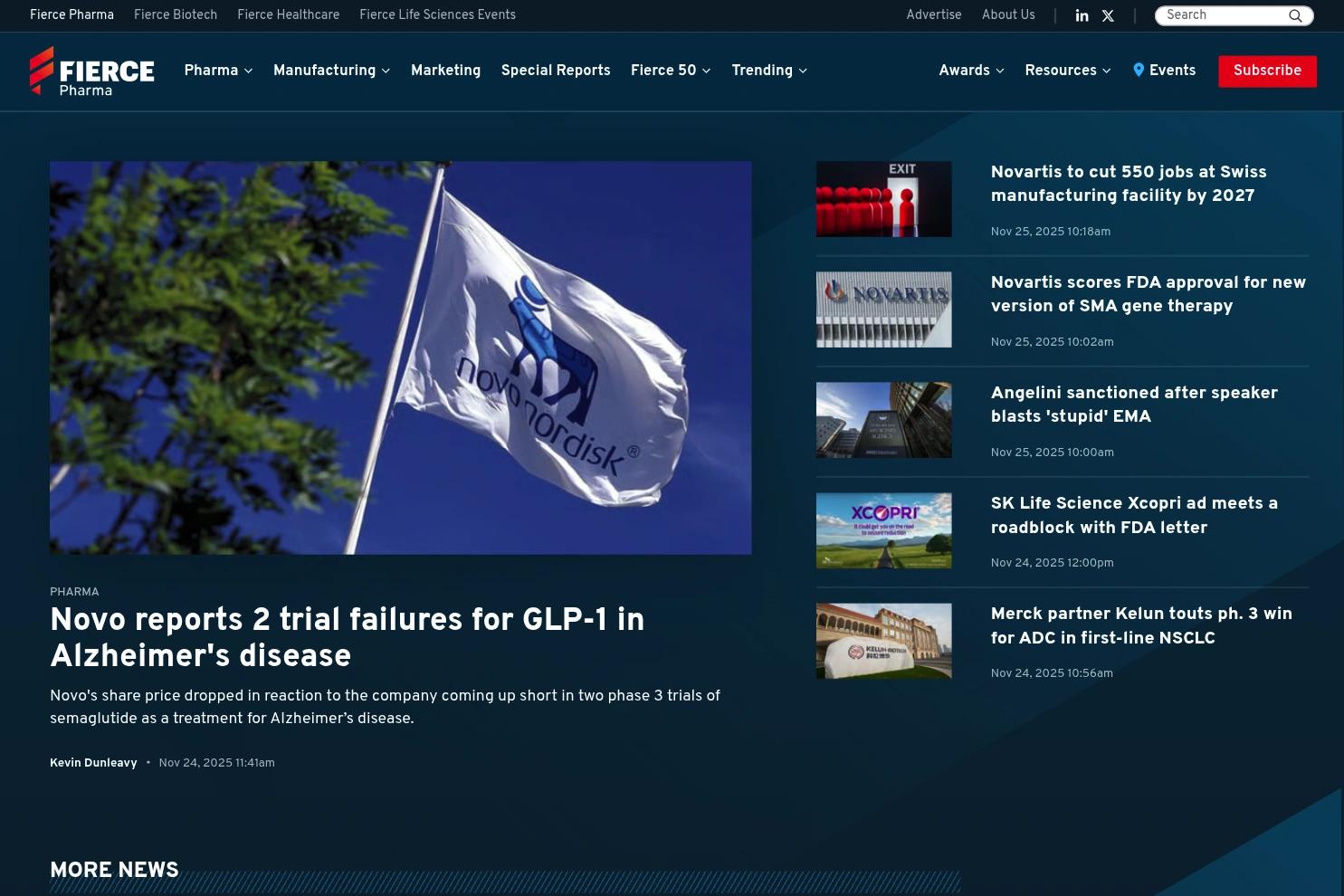Image resolution: width=1344 pixels, height=896 pixels.
Task: Select the Fierce Pharma top-bar link
Action: pos(71,15)
